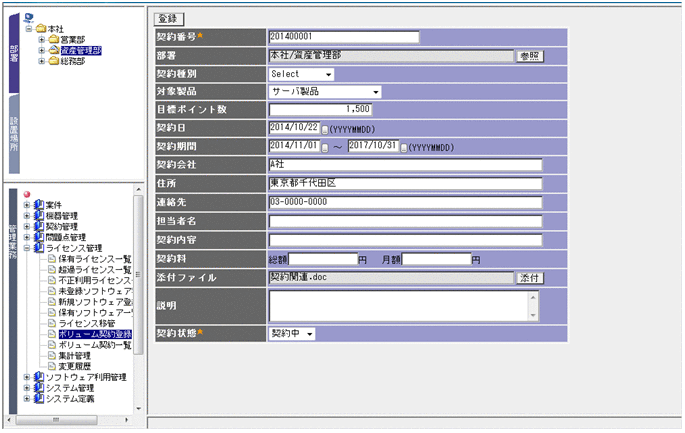Click the 目標ポイント数 field showing 1,500

coord(320,109)
